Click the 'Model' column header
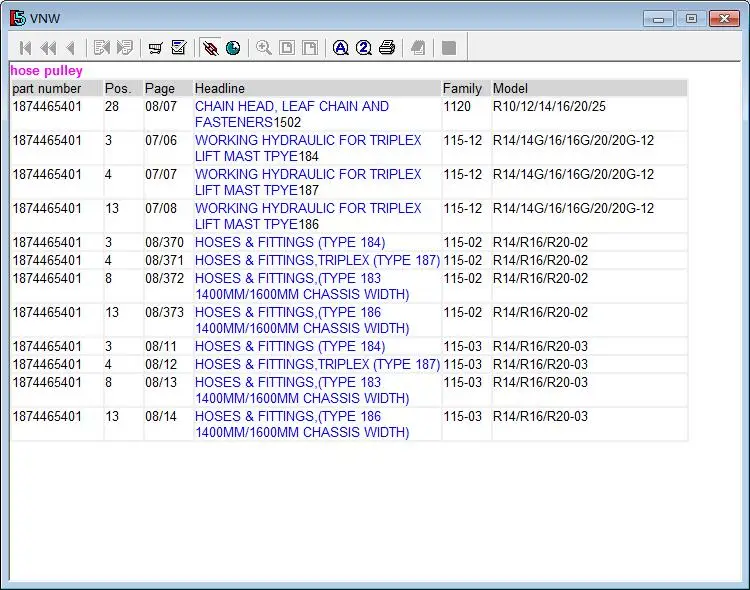Screen dimensions: 750x590 (589, 89)
